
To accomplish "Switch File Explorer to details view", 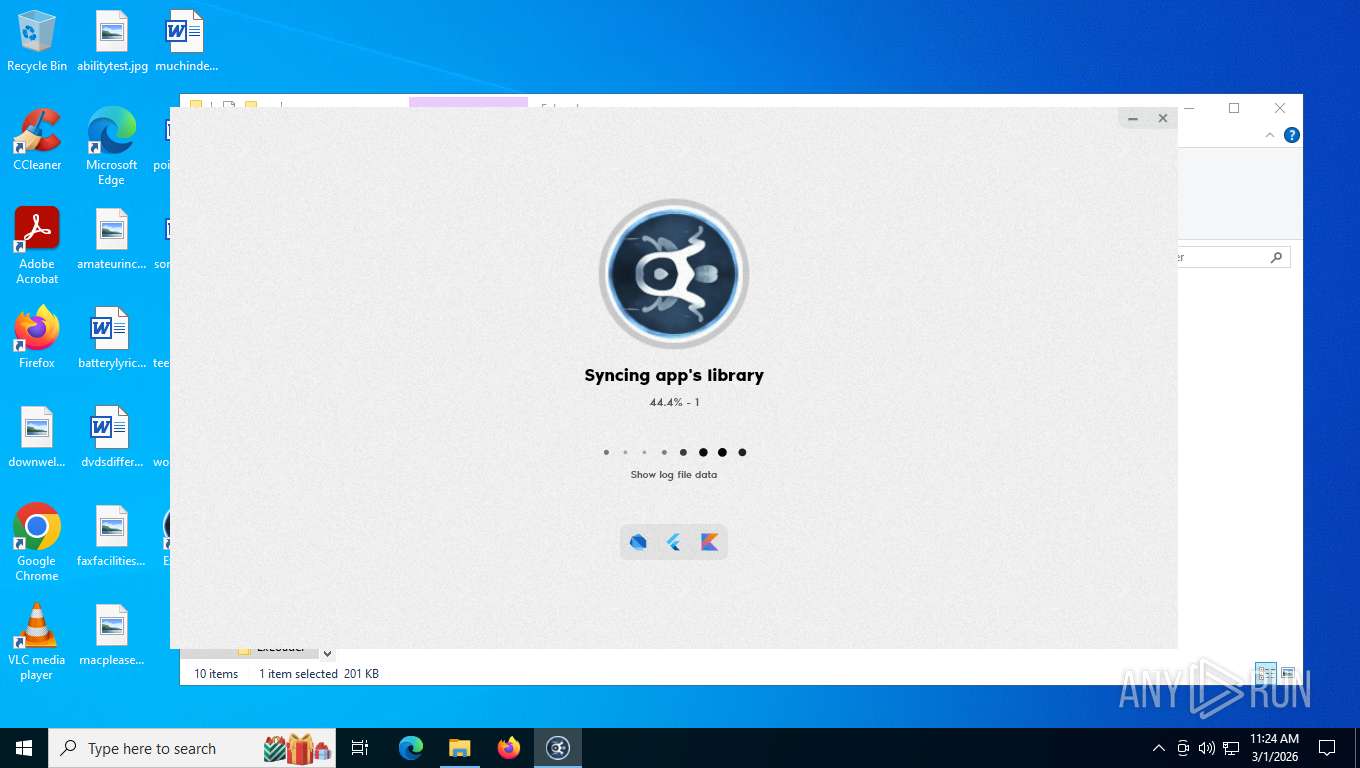I will coord(1266,673).
